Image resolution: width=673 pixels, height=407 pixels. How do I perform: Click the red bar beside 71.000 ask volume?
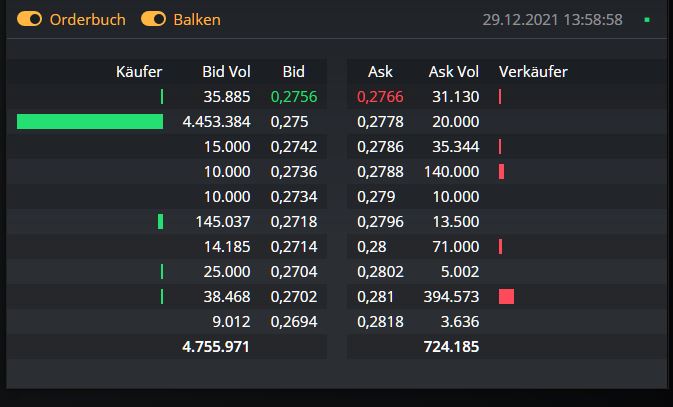coord(500,247)
